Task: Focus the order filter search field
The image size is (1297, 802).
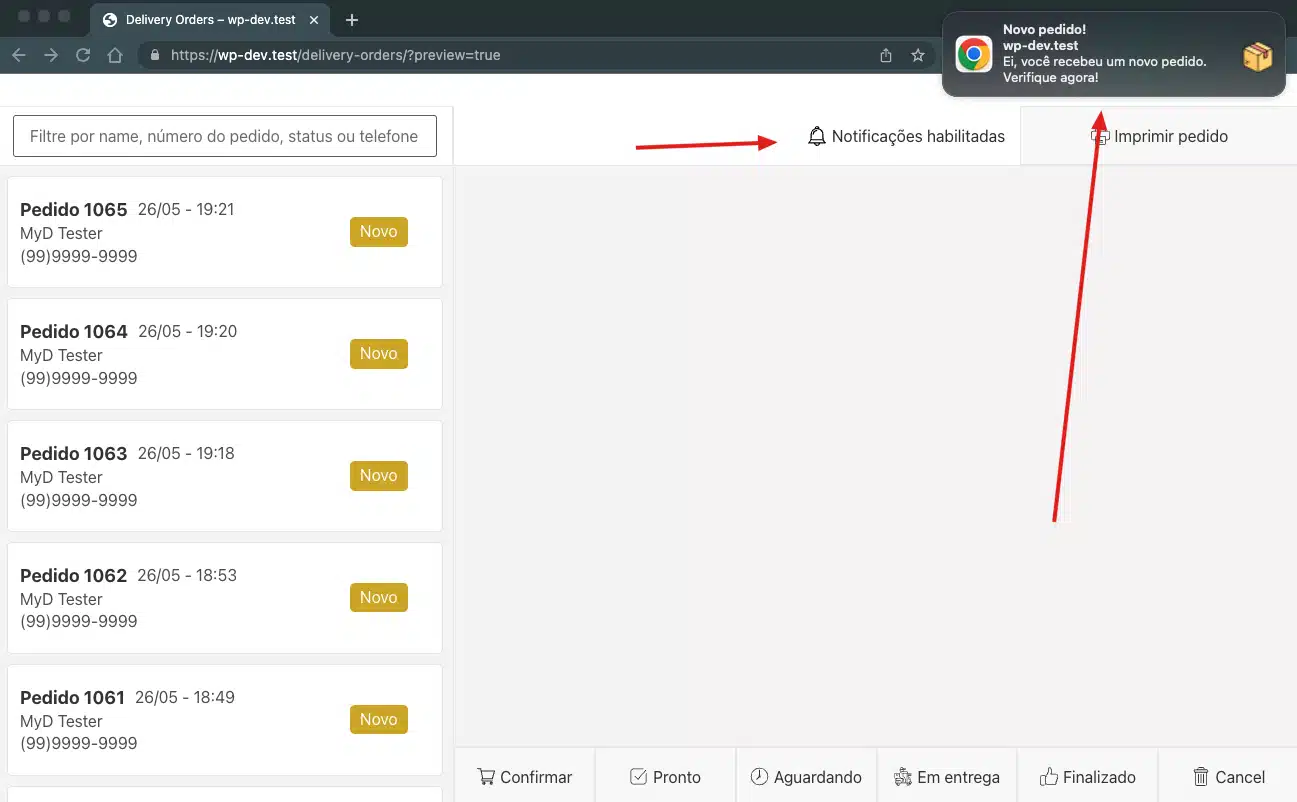Action: click(x=224, y=136)
